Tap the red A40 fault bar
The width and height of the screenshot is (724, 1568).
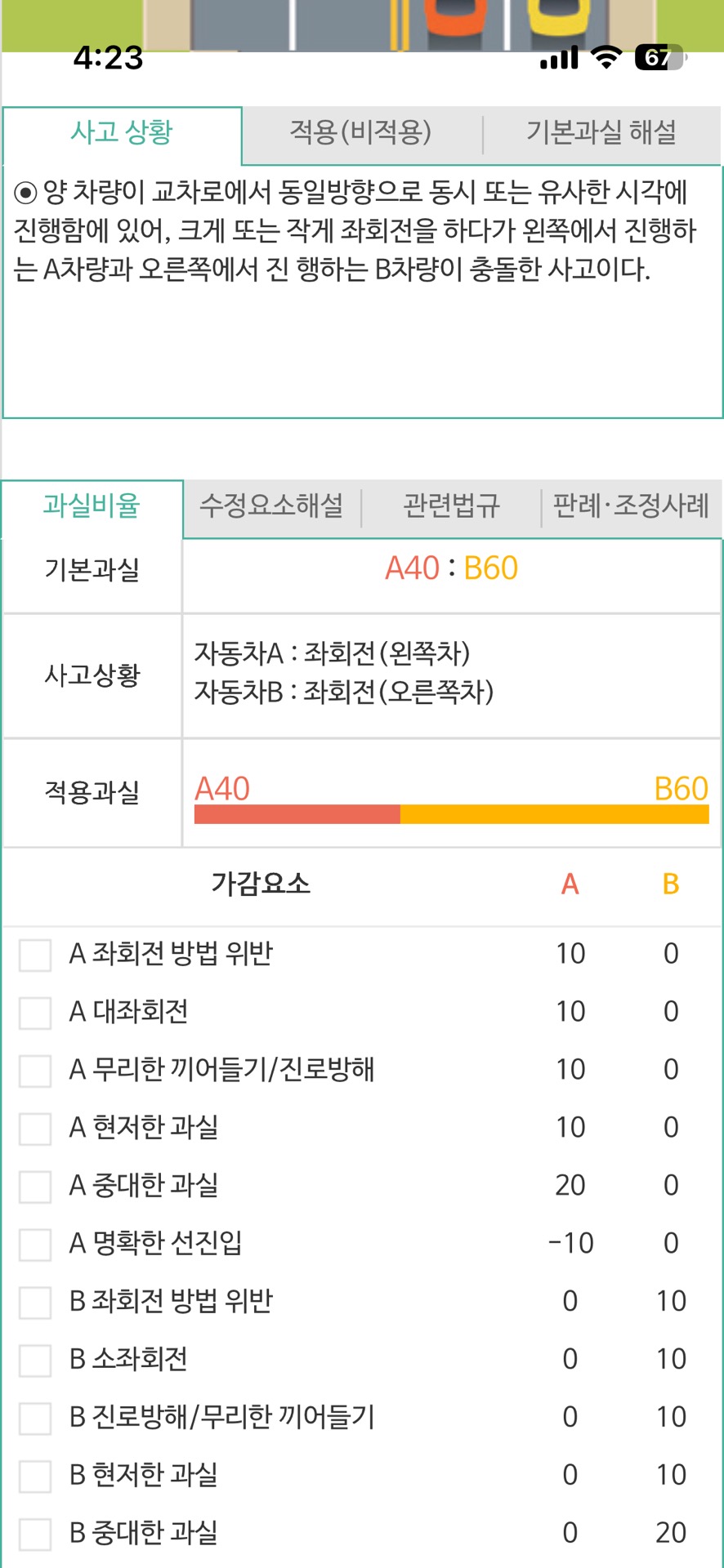(297, 814)
